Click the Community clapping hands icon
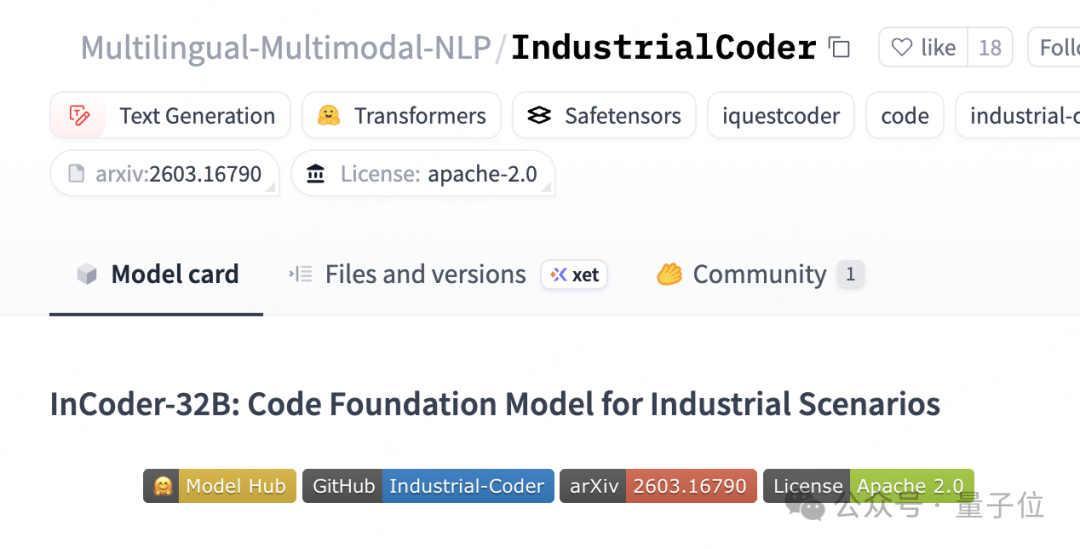Image resolution: width=1080 pixels, height=549 pixels. pos(669,274)
